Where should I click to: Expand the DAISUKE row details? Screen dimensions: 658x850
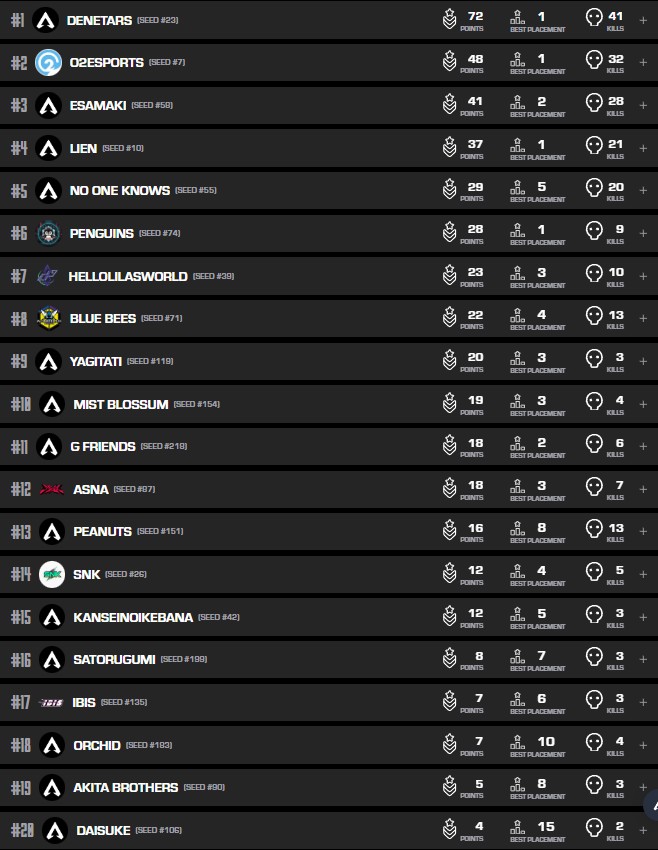tap(643, 830)
